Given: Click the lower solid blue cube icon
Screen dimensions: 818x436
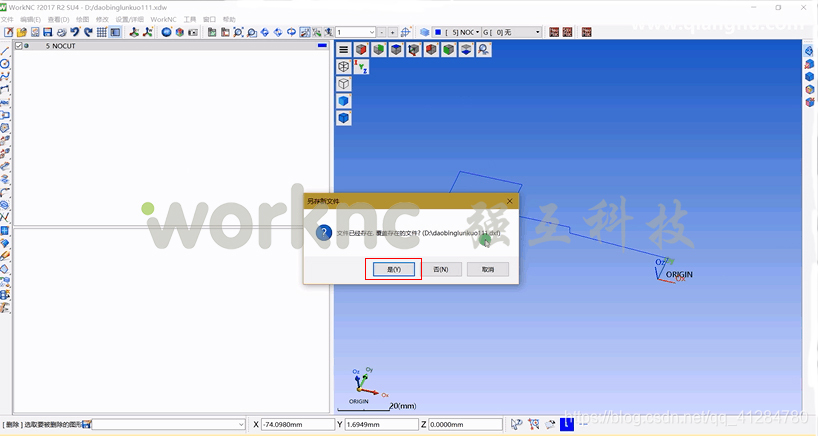Looking at the screenshot, I should (343, 118).
